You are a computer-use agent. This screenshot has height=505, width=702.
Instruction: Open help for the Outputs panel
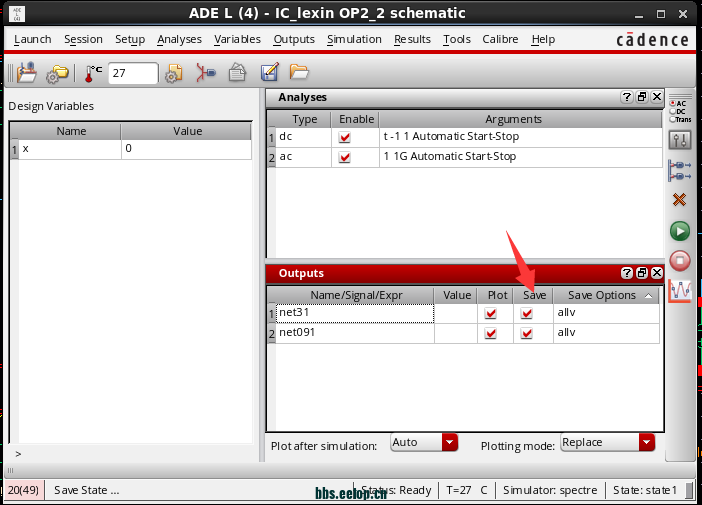(627, 273)
